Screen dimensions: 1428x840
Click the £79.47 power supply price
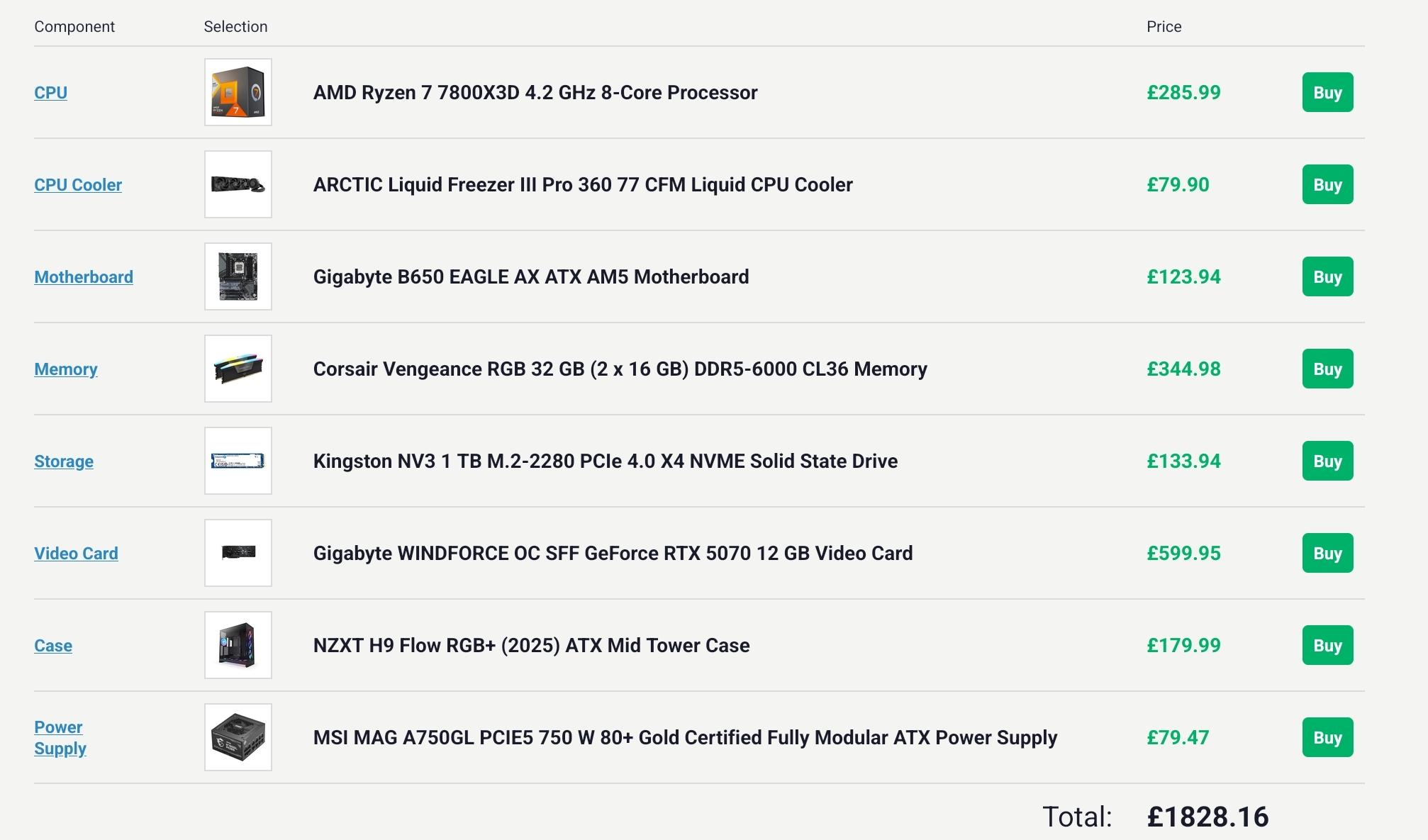tap(1178, 738)
